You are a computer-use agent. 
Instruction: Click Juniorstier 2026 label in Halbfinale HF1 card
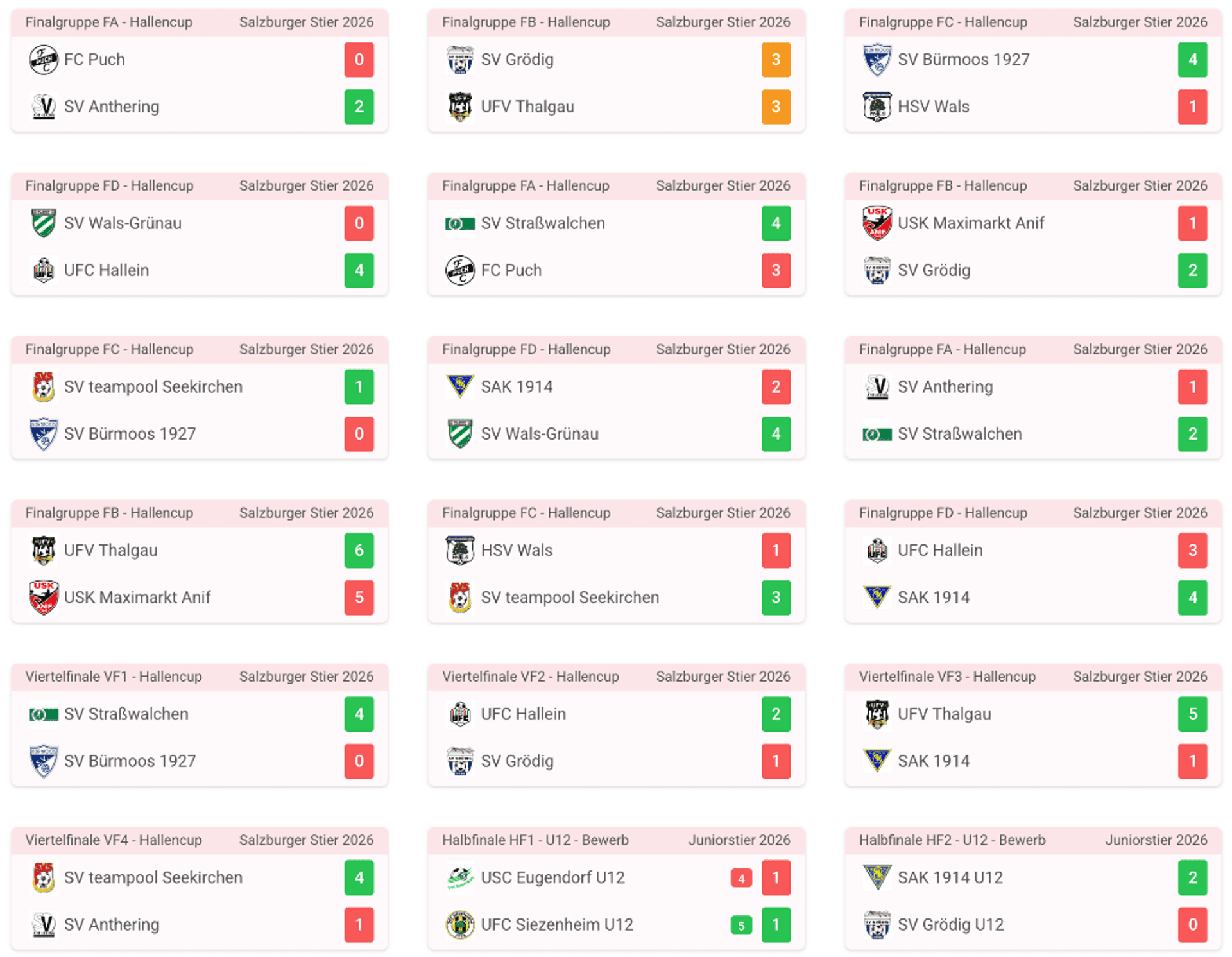(x=739, y=840)
